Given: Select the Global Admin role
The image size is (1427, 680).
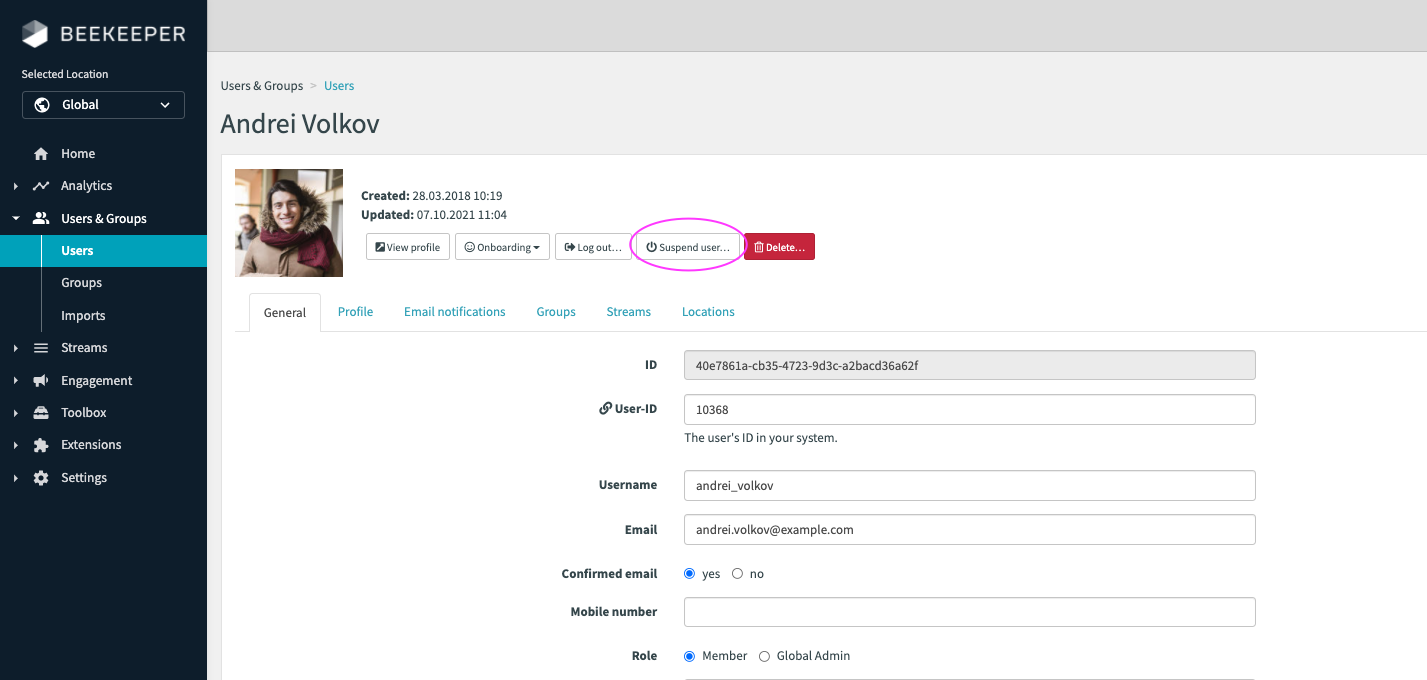Looking at the screenshot, I should click(765, 656).
